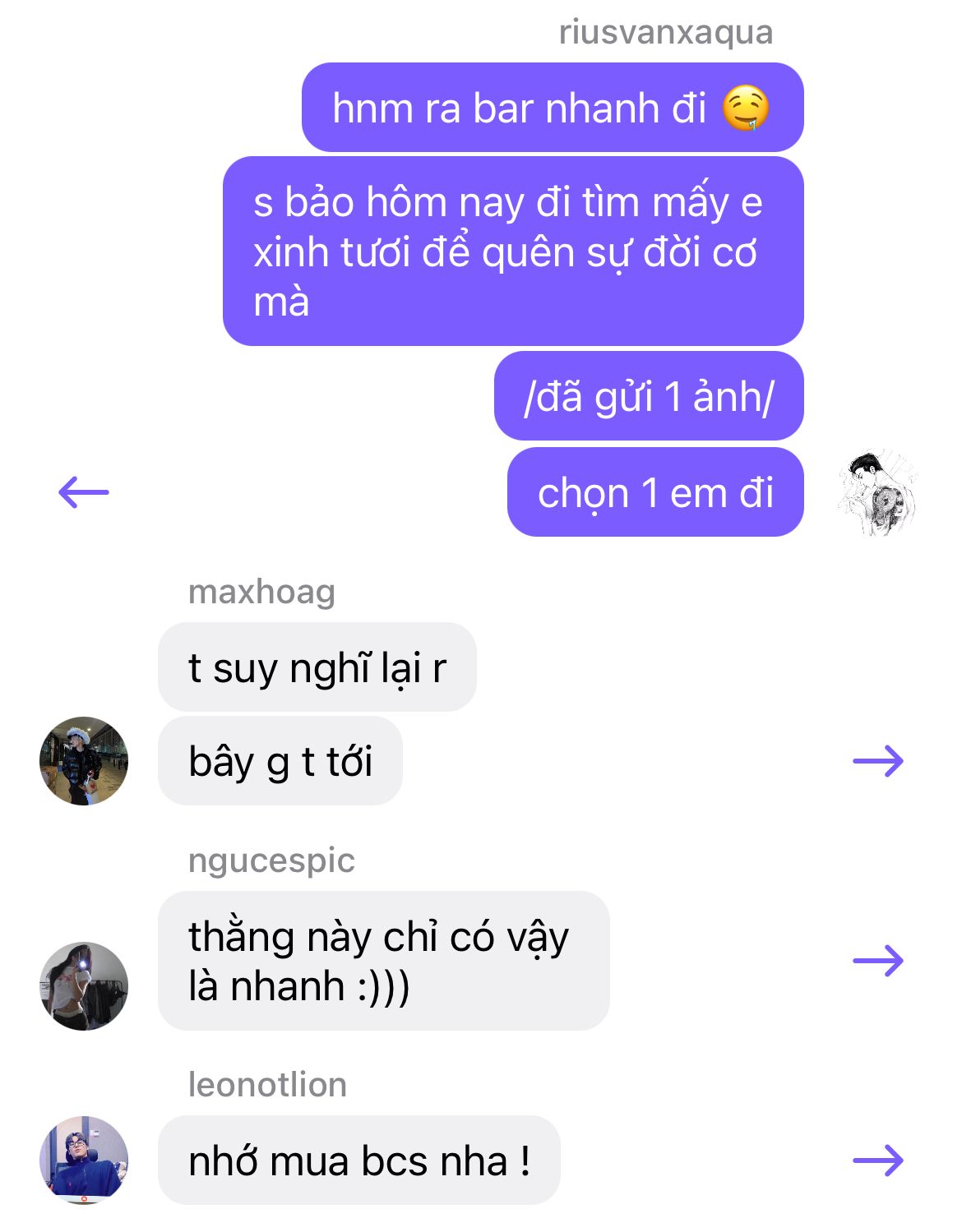Select the "t suy nghĩ lại r" message
The height and width of the screenshot is (1232, 962).
[x=317, y=667]
